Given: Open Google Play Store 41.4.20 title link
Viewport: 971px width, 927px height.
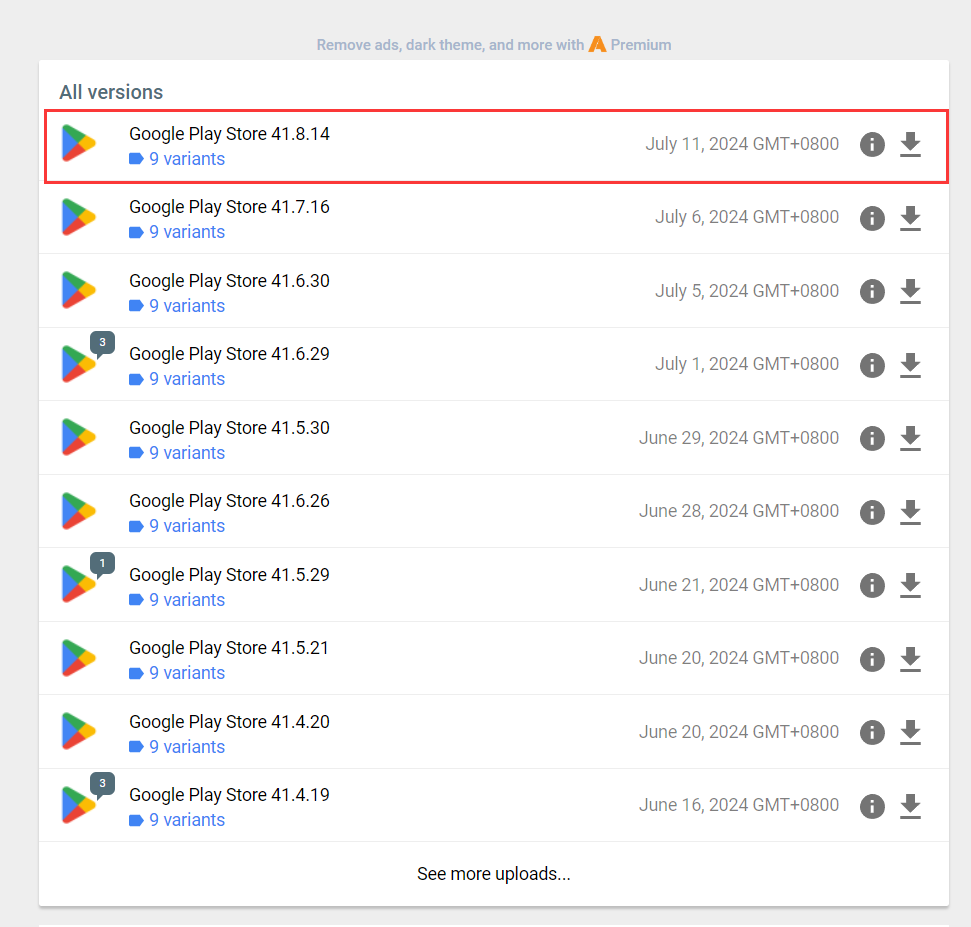Looking at the screenshot, I should point(229,722).
